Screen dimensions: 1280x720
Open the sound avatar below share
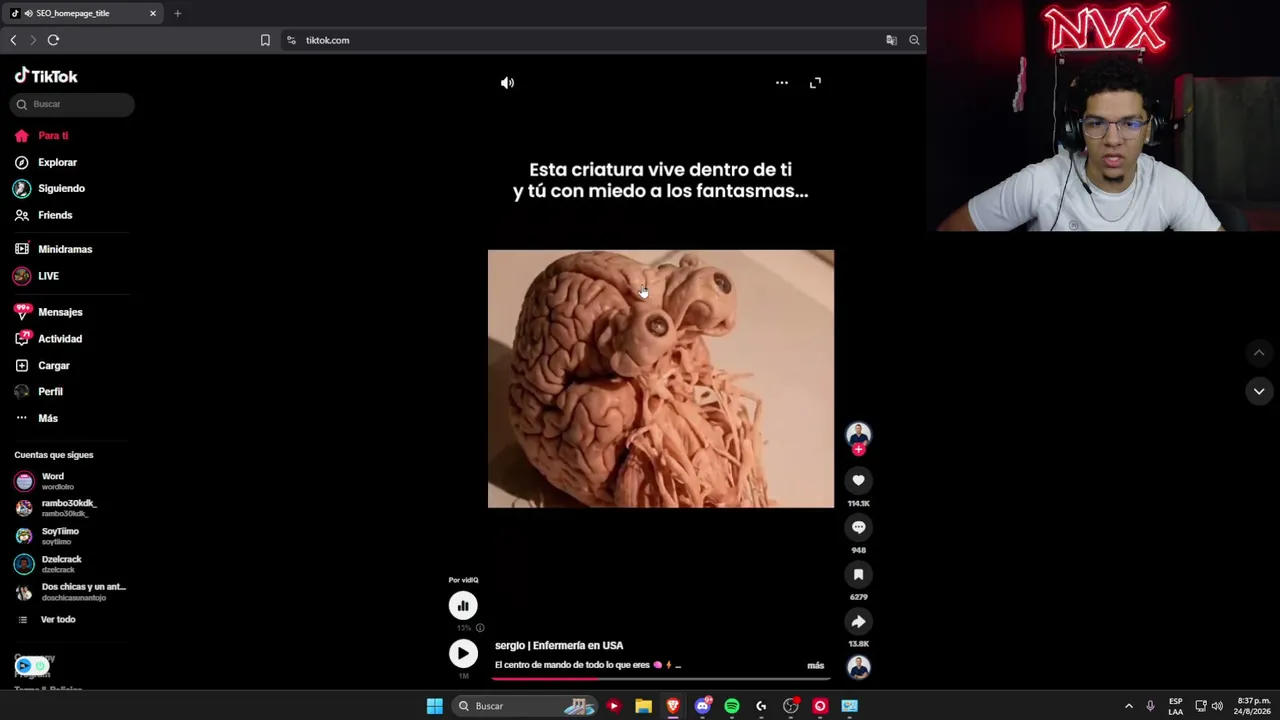pyautogui.click(x=858, y=667)
